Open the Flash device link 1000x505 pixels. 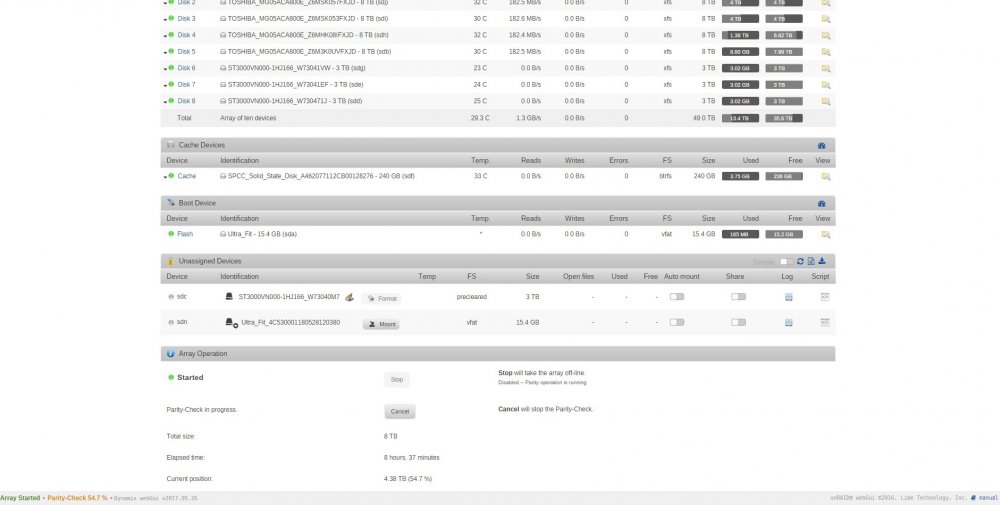click(185, 234)
